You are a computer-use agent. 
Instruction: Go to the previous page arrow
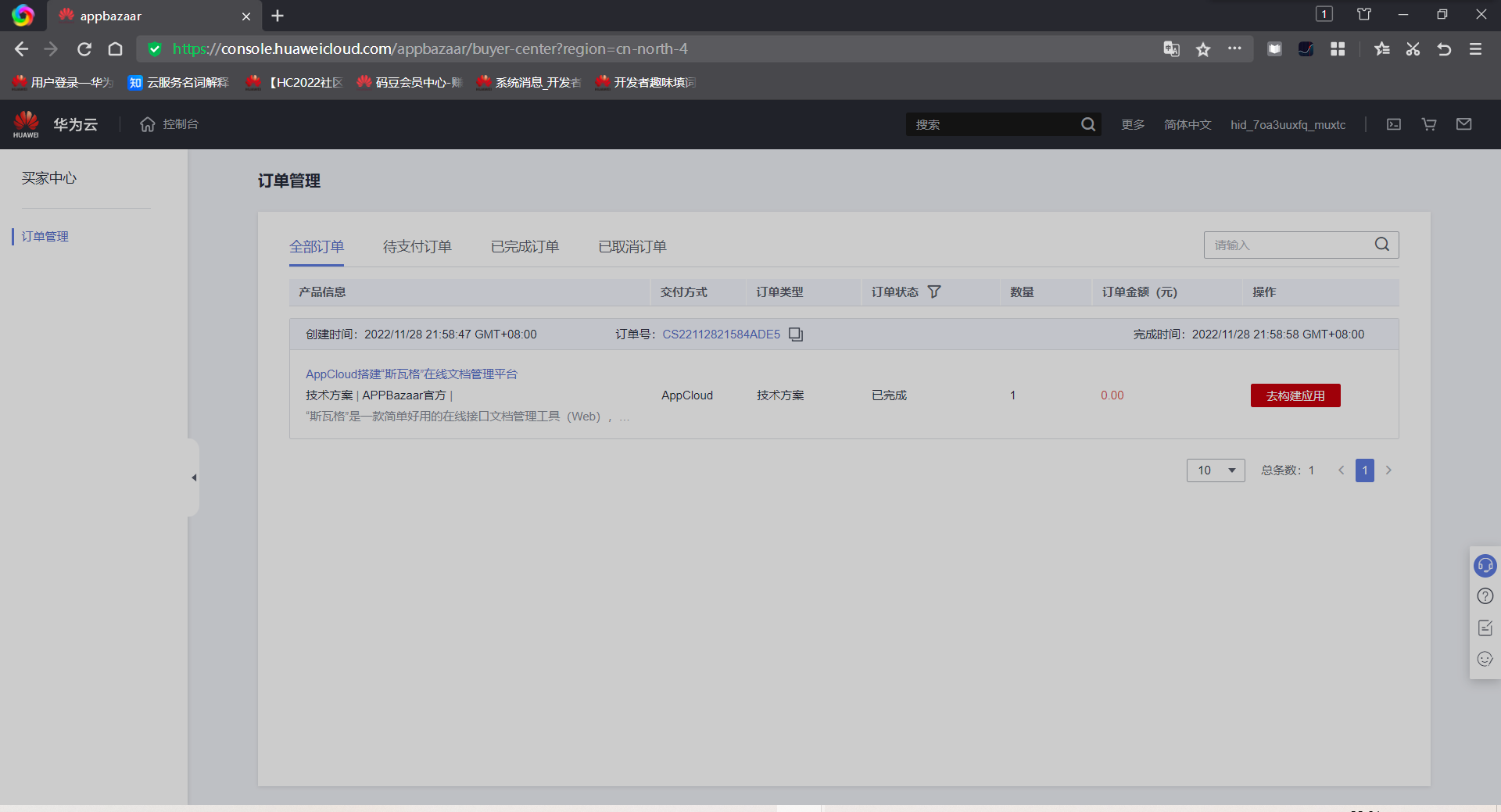(x=1342, y=470)
